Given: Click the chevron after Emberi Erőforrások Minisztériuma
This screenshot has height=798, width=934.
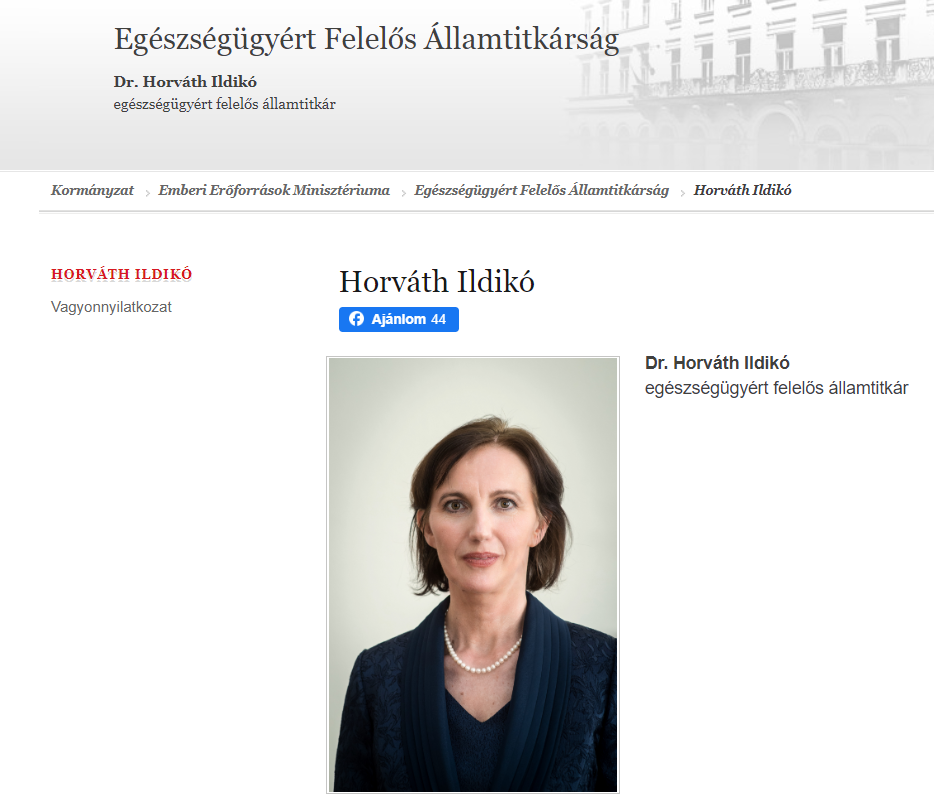Looking at the screenshot, I should coord(403,193).
